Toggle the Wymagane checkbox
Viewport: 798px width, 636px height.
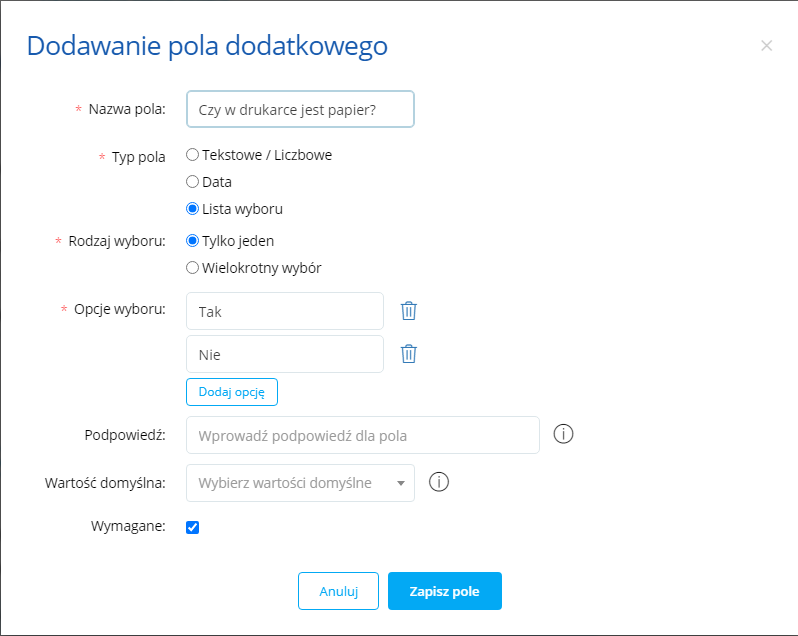tap(193, 527)
